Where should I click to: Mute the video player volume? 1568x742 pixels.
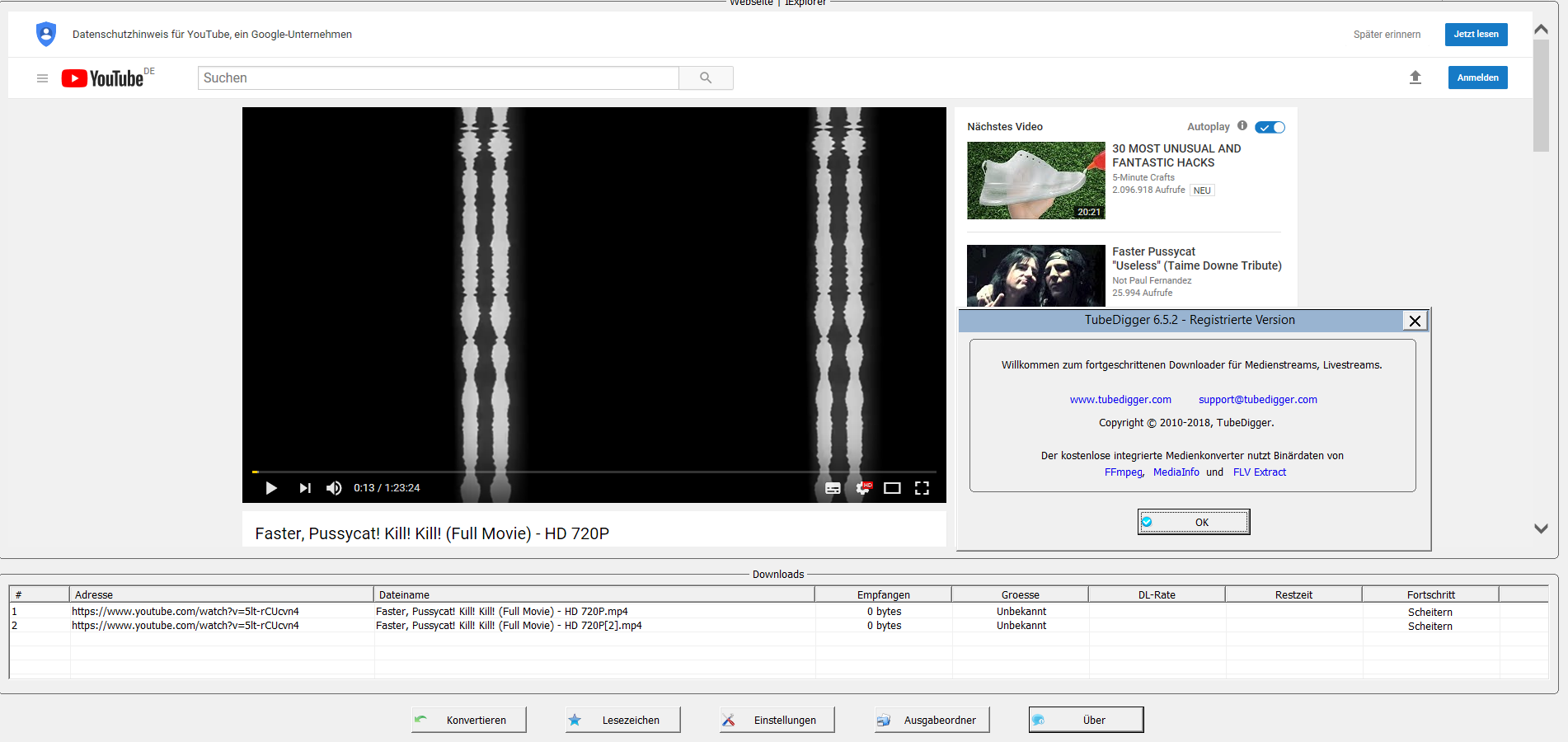click(x=334, y=488)
